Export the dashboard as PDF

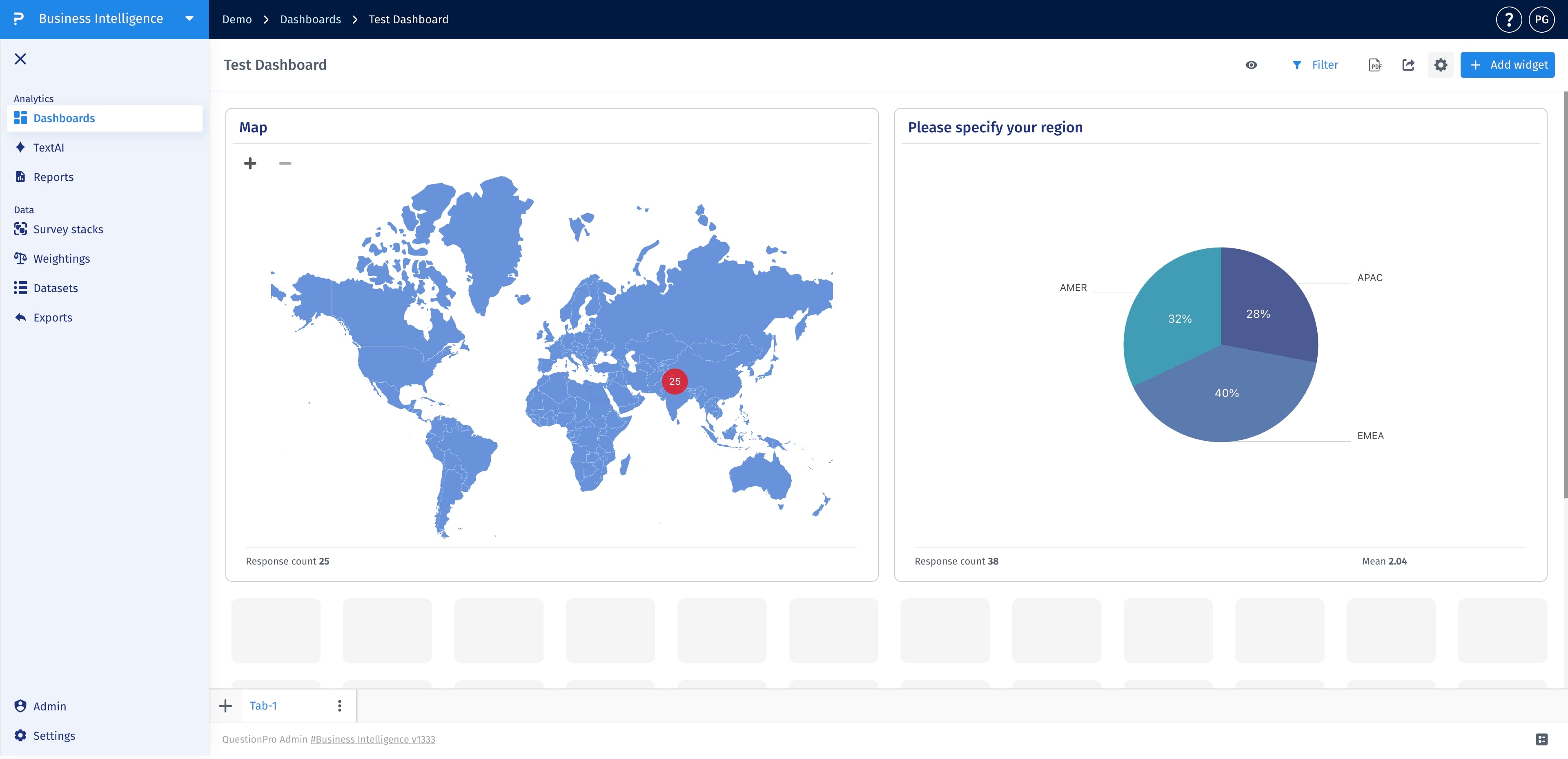coord(1375,65)
